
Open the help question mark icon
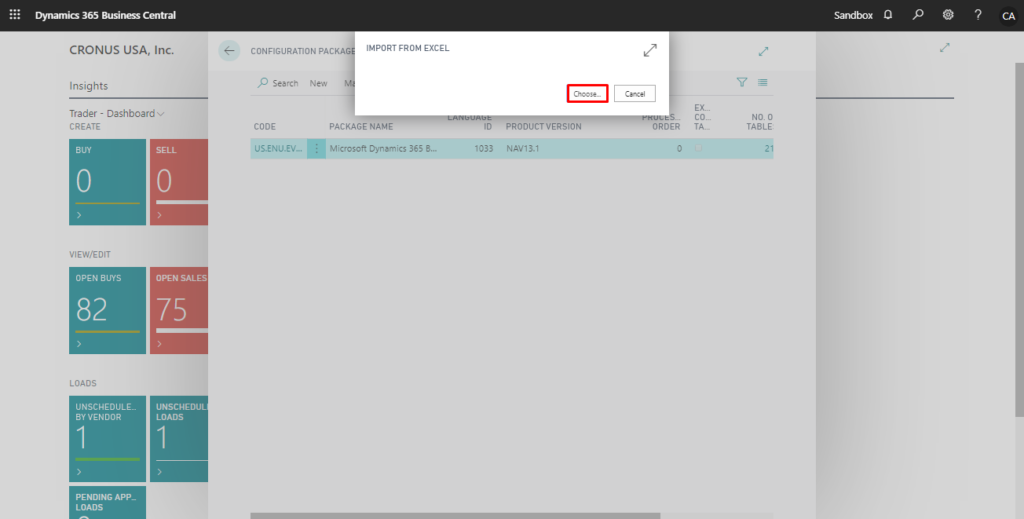(978, 14)
